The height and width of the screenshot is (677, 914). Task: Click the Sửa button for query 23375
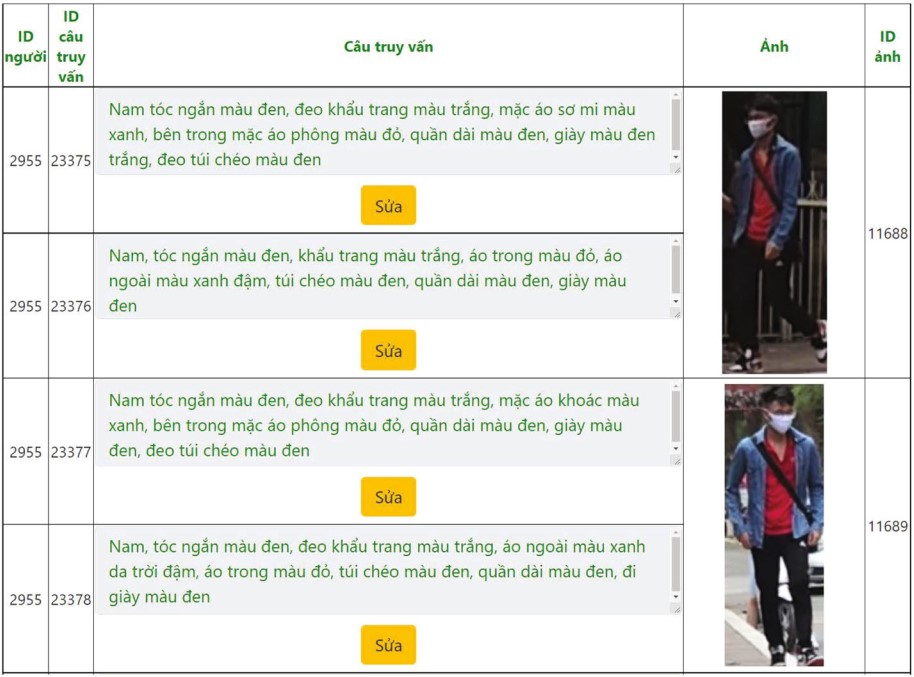coord(388,205)
